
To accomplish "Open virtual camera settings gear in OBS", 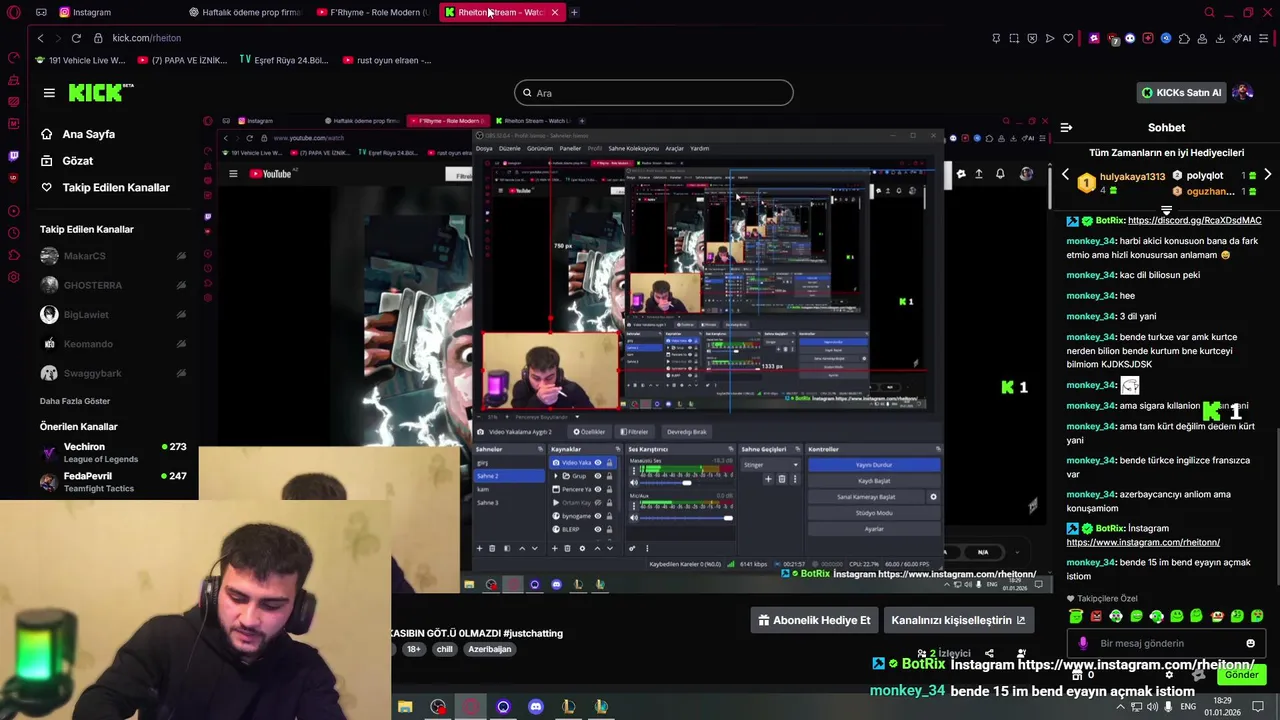I will point(933,497).
